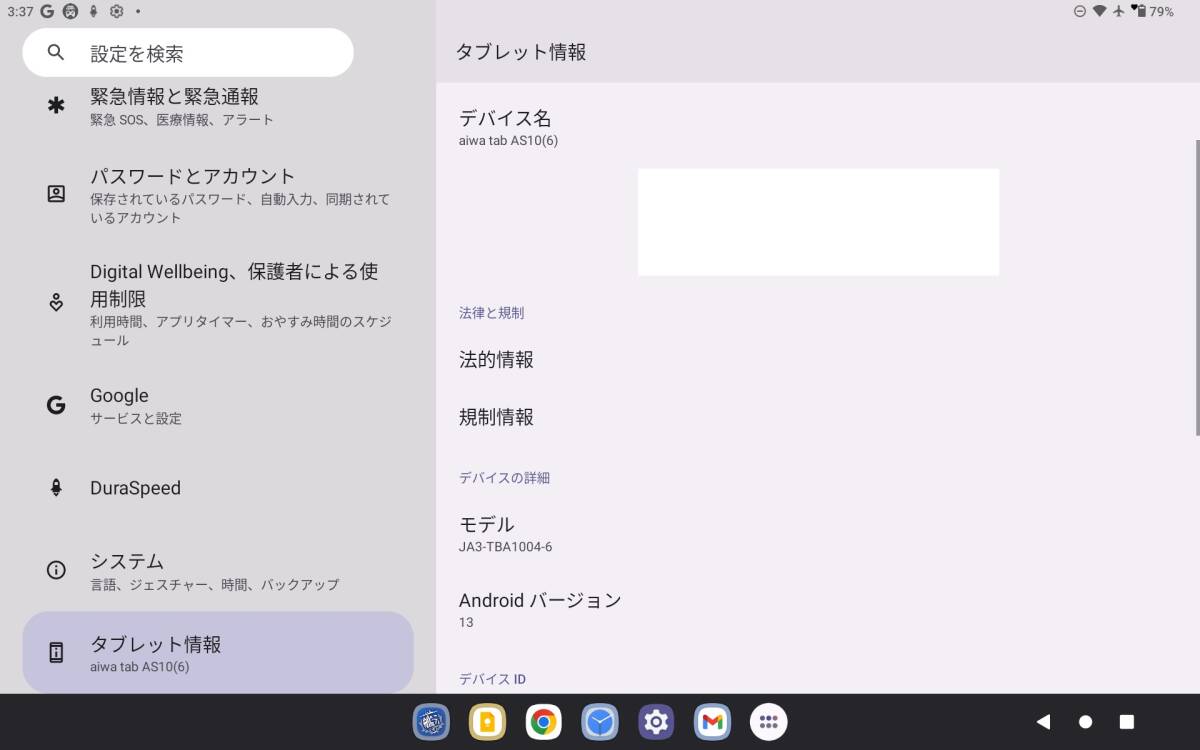1200x750 pixels.
Task: Open the blue clock app icon
Action: (600, 721)
